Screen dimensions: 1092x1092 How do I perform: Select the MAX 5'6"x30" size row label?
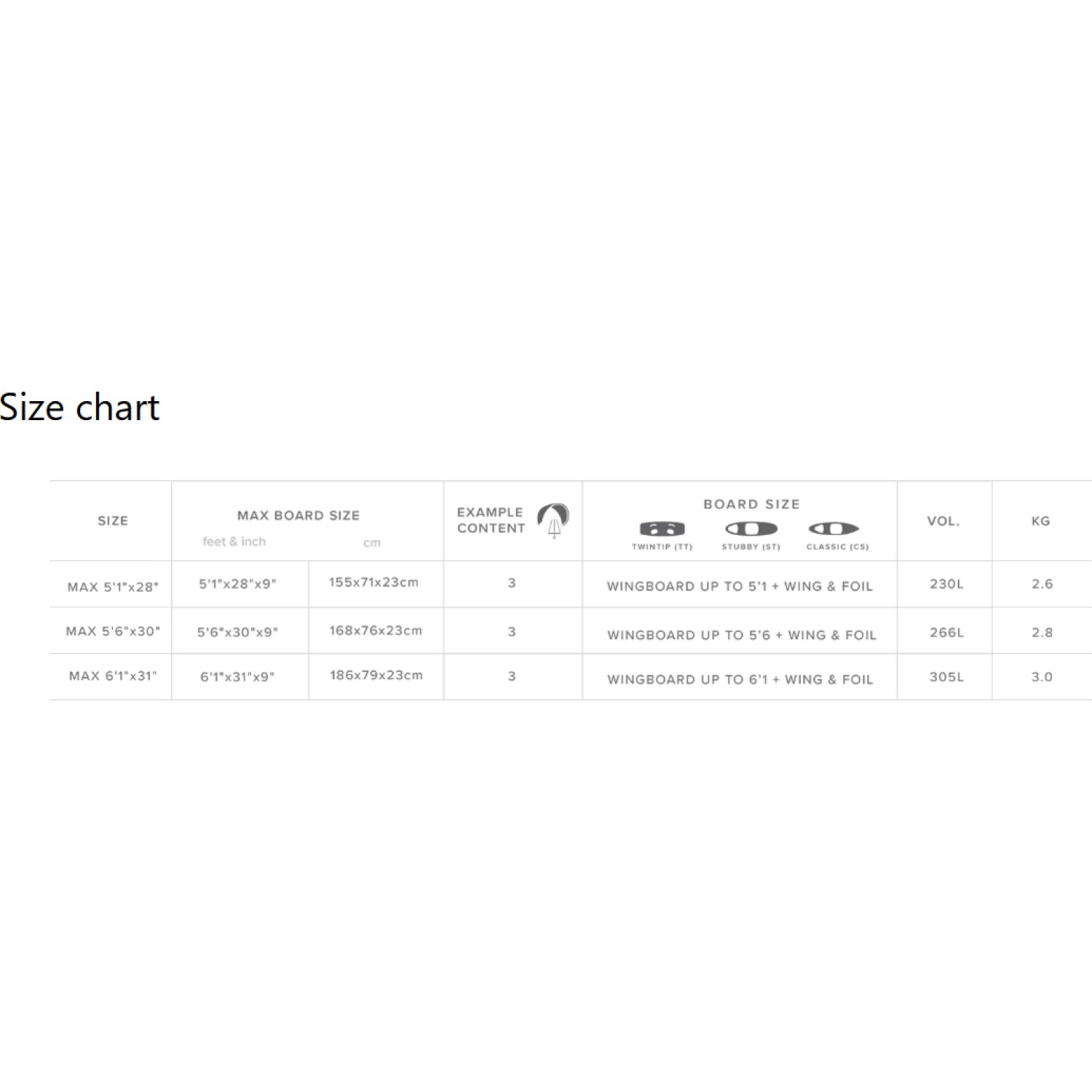tap(113, 631)
